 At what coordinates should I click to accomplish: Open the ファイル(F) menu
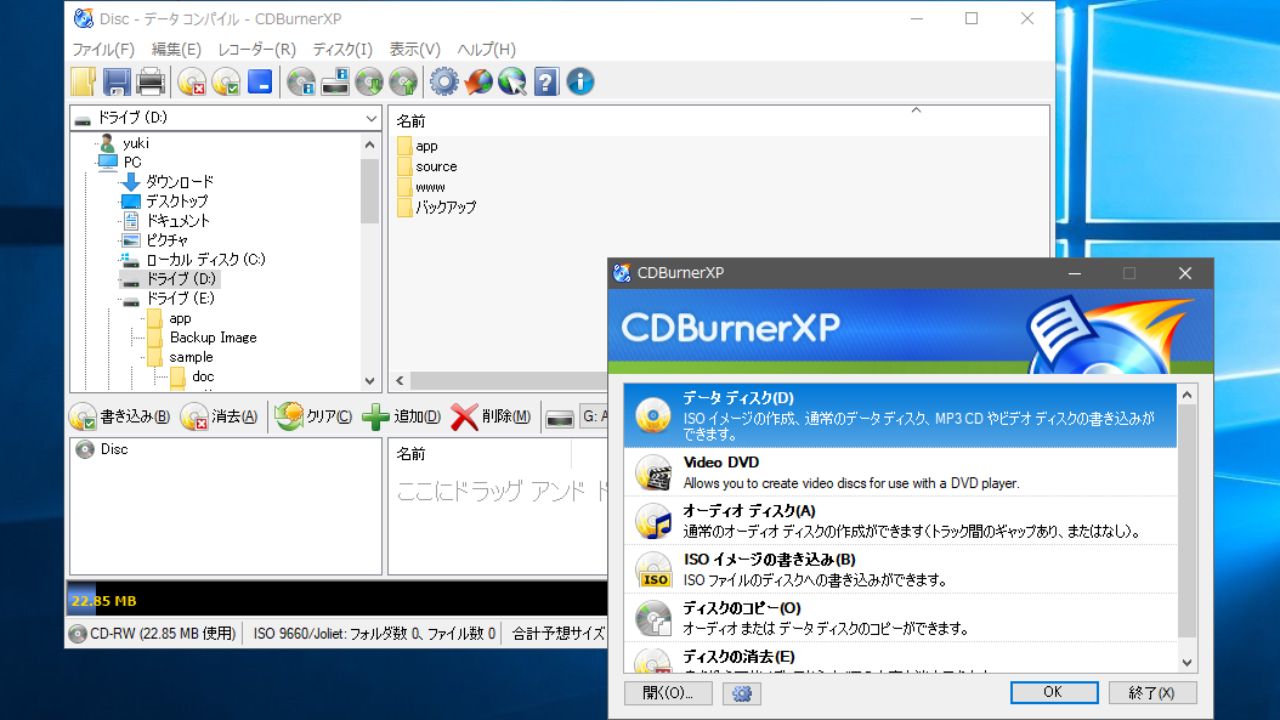click(103, 49)
